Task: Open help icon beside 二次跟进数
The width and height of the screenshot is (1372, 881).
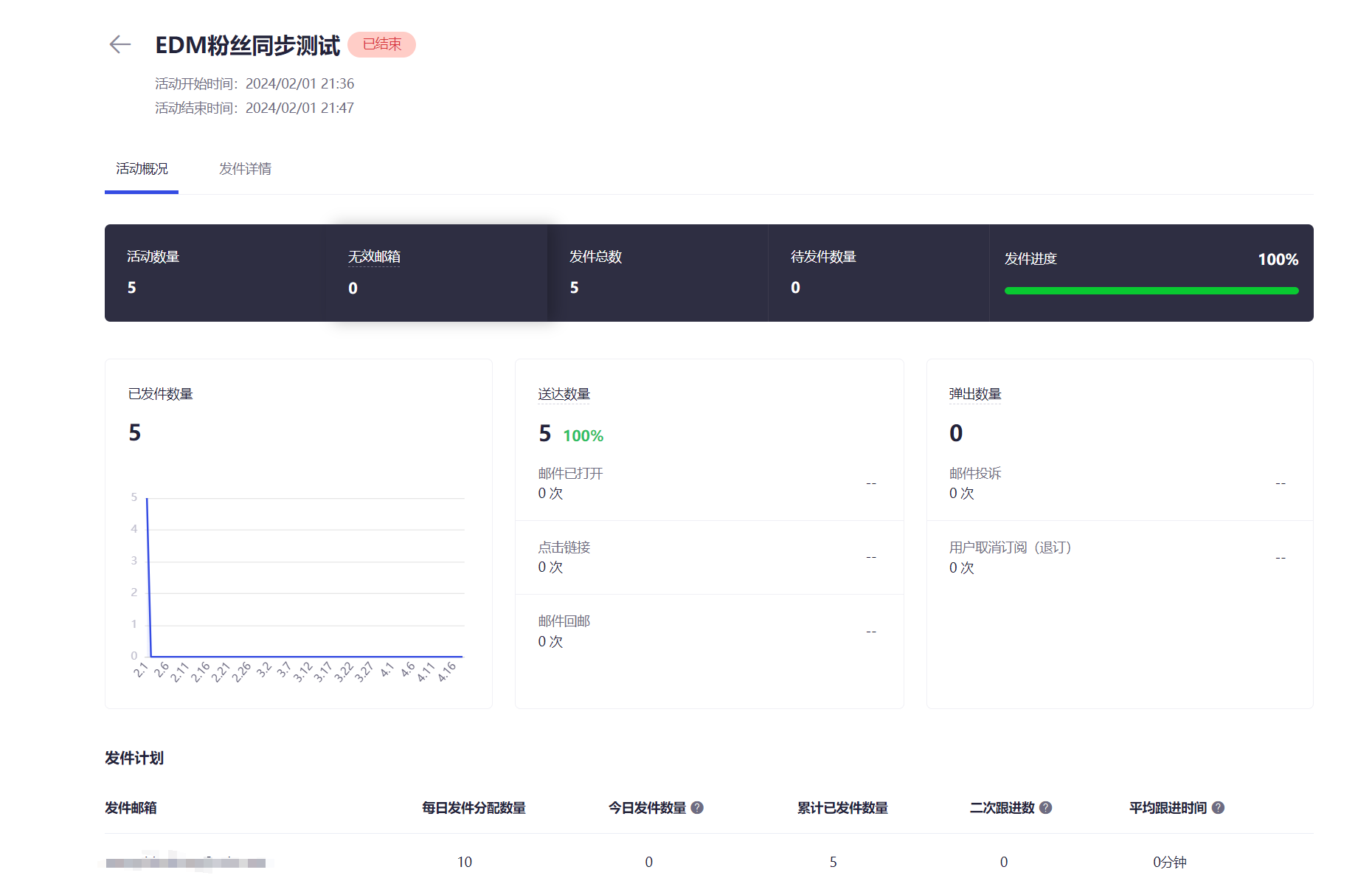Action: click(1046, 808)
